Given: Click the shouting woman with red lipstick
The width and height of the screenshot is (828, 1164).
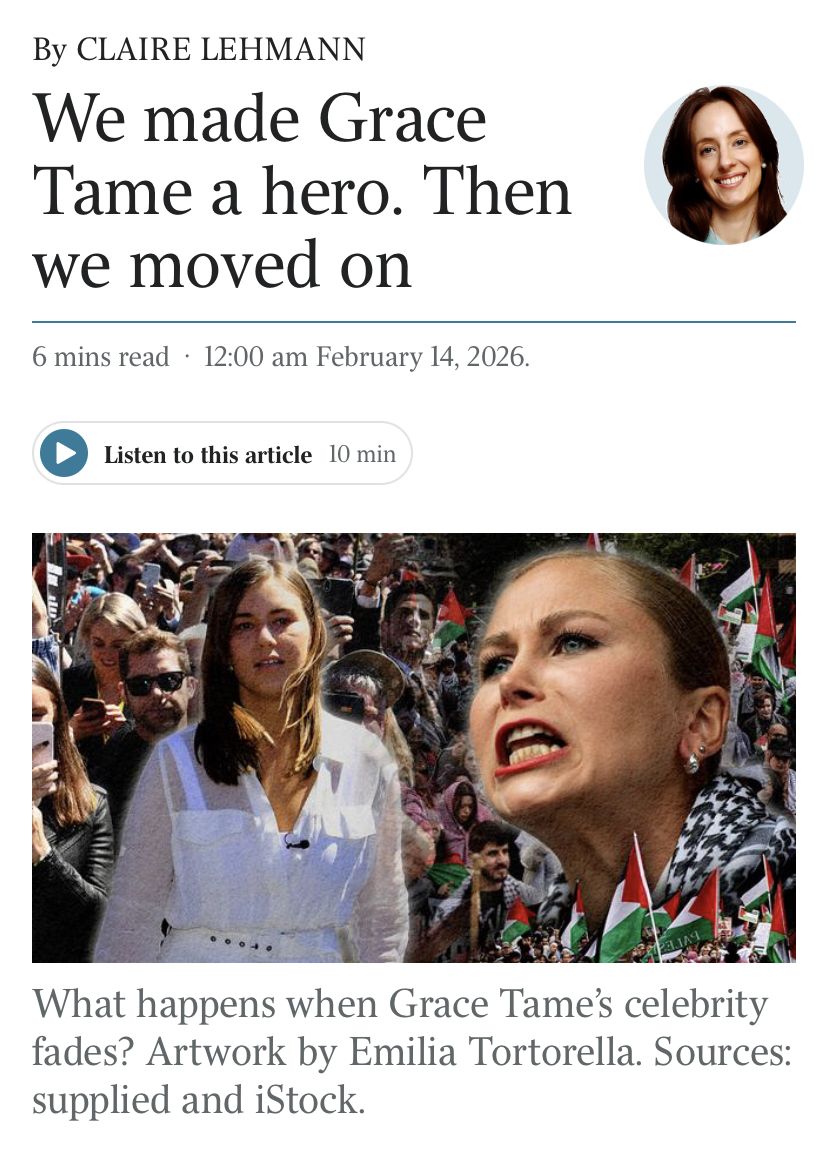Looking at the screenshot, I should [x=594, y=713].
